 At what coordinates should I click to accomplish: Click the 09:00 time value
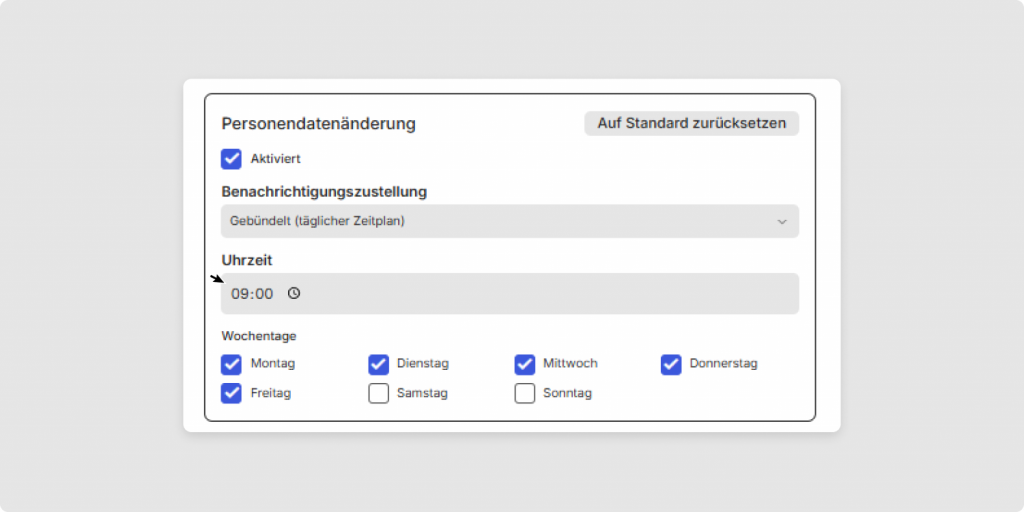(251, 294)
